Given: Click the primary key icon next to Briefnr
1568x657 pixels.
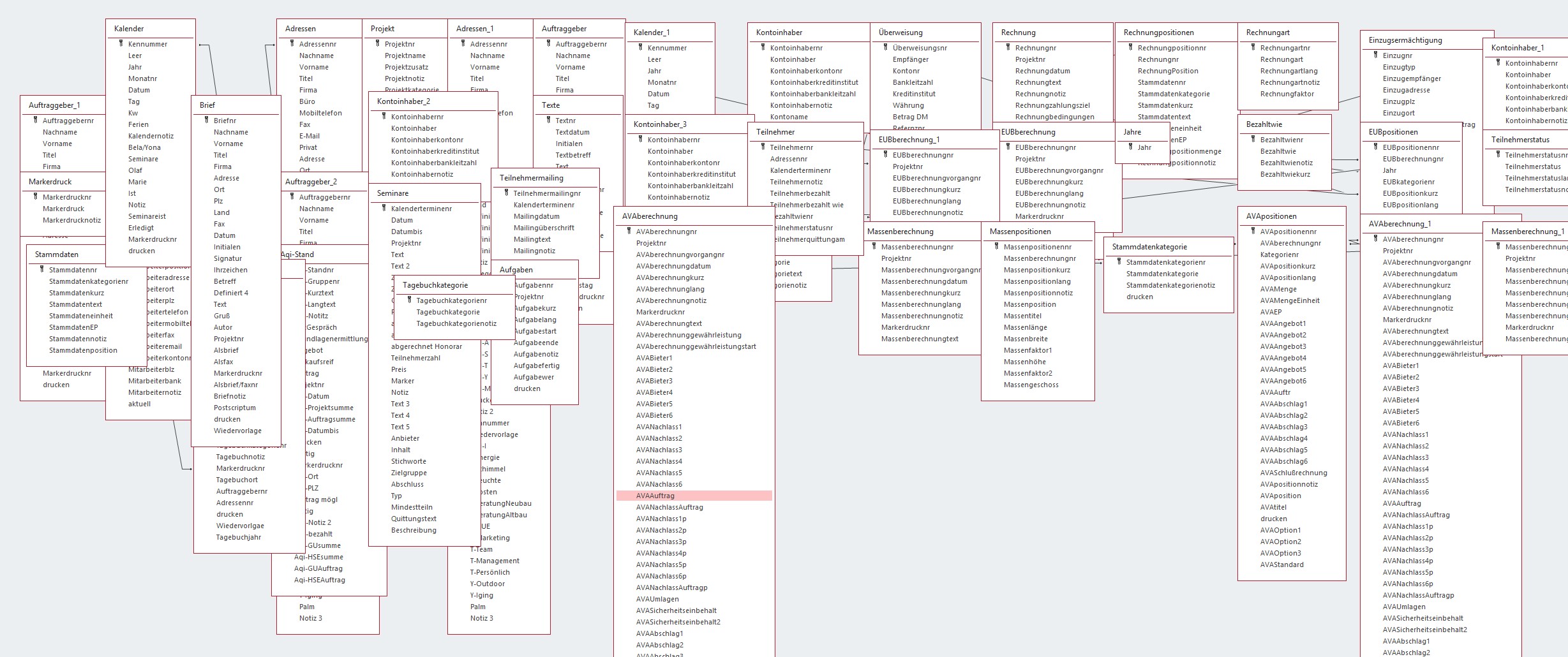Looking at the screenshot, I should tap(206, 121).
